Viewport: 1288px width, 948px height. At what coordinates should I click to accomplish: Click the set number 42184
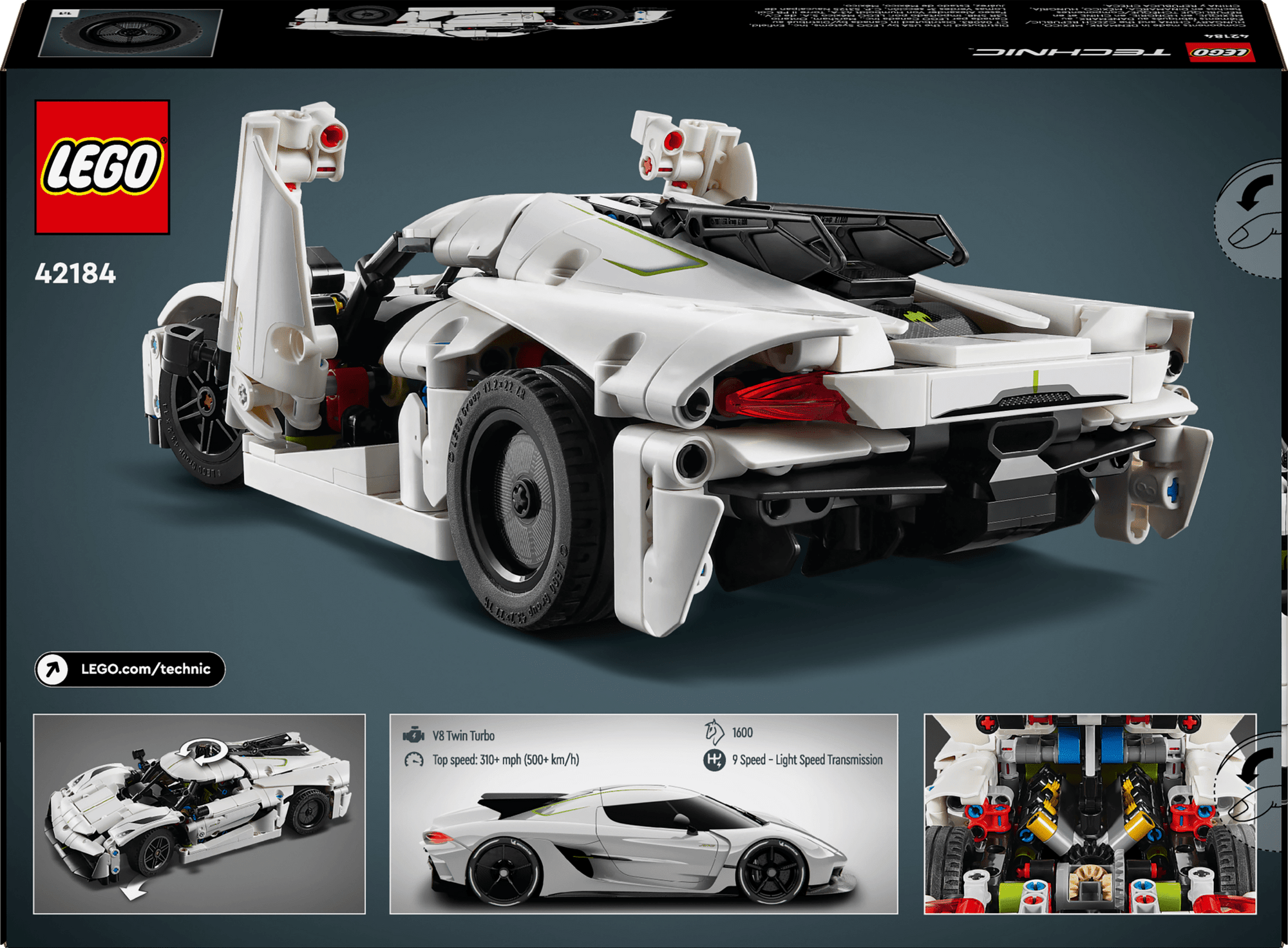coord(75,274)
